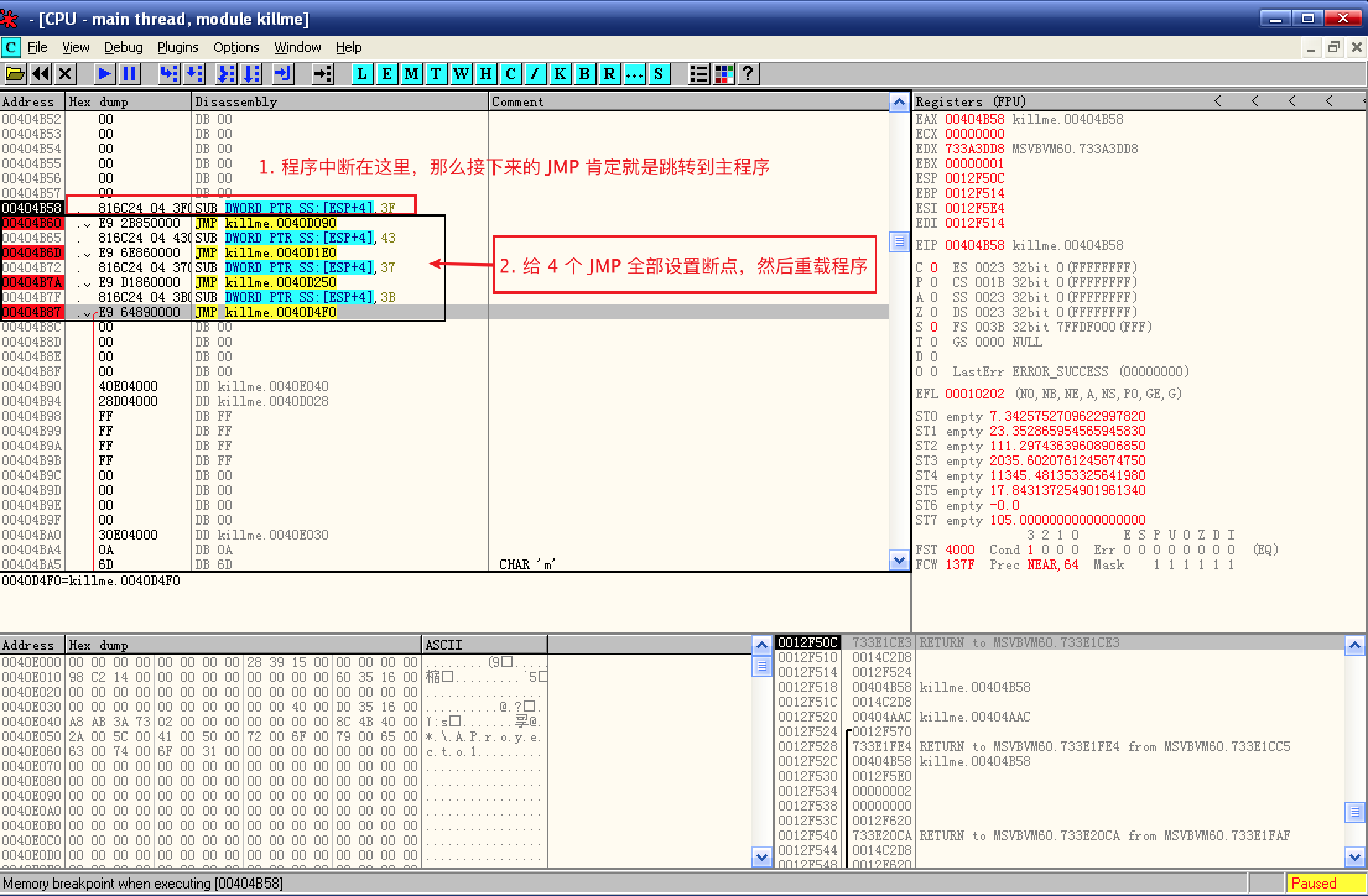Click the Run program play button
Viewport: 1368px width, 896px height.
coord(105,74)
